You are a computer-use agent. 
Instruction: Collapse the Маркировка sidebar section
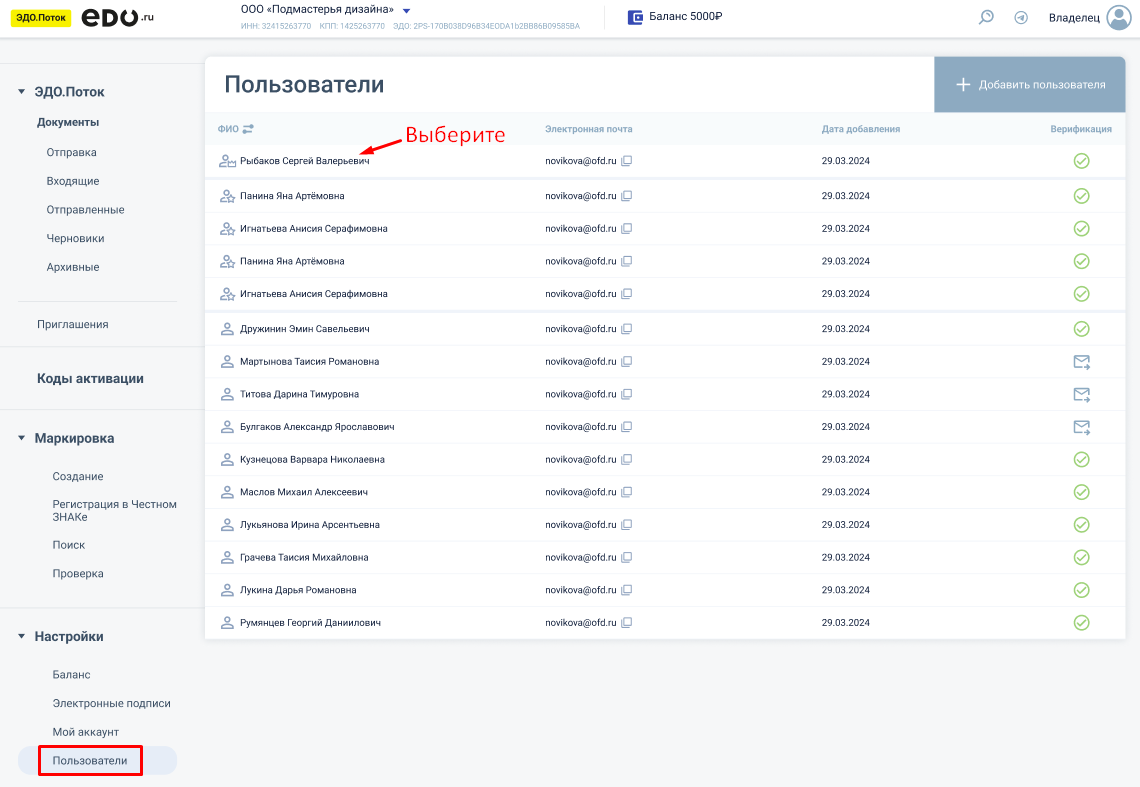[22, 438]
